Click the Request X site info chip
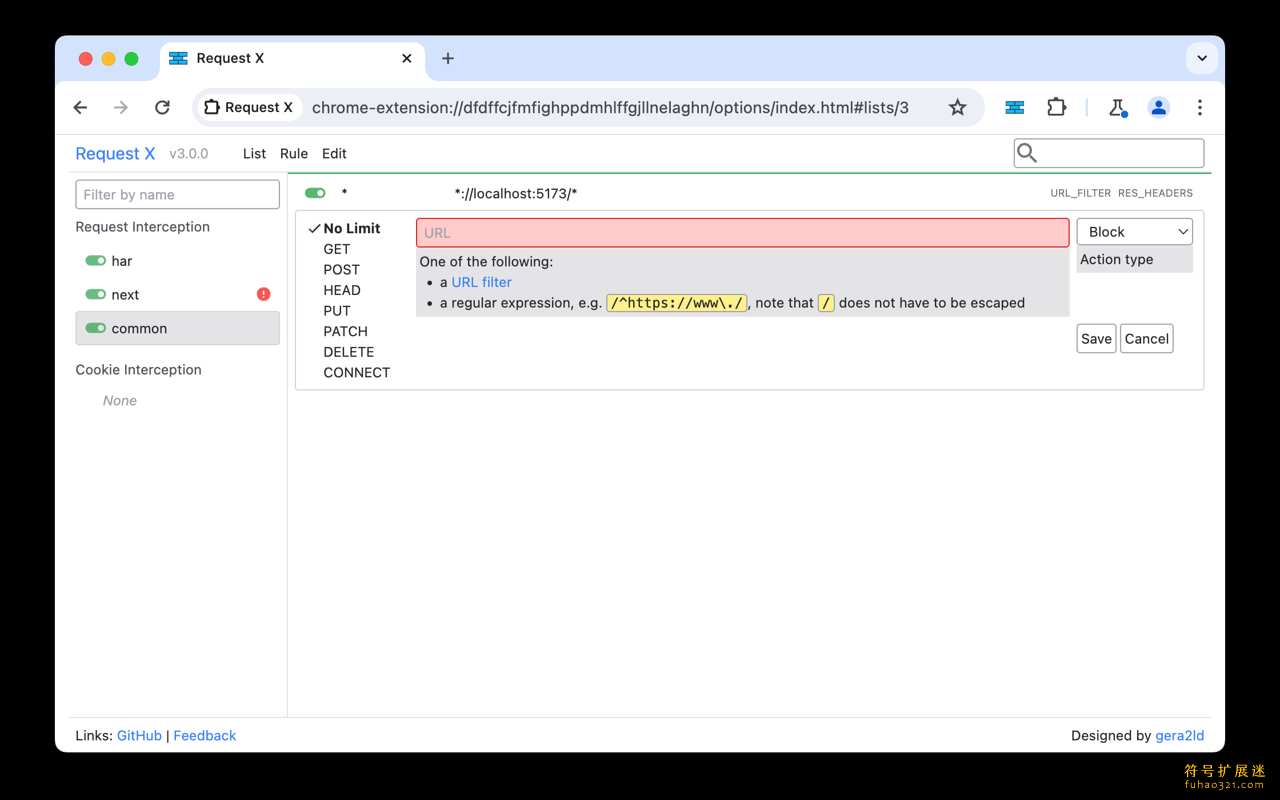Image resolution: width=1280 pixels, height=800 pixels. 249,107
